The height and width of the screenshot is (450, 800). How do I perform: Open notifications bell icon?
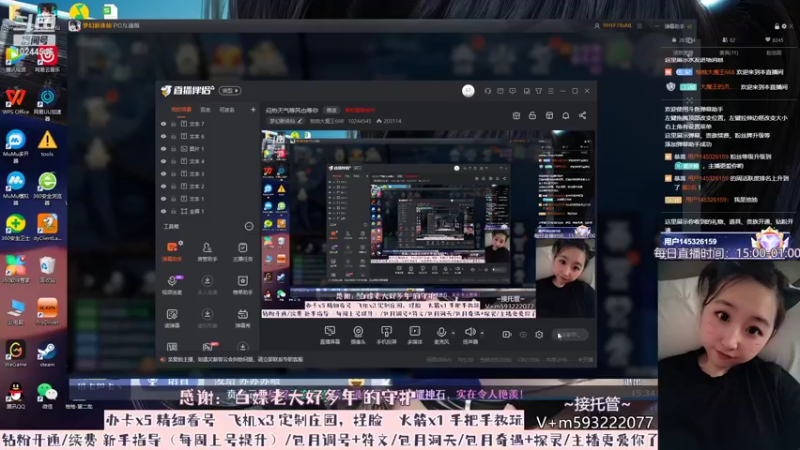pos(565,115)
